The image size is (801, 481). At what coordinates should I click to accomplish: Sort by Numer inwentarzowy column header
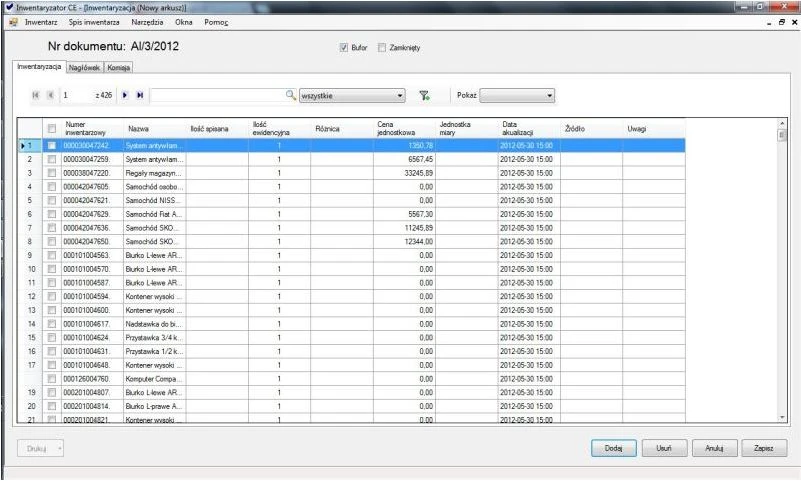(92, 128)
